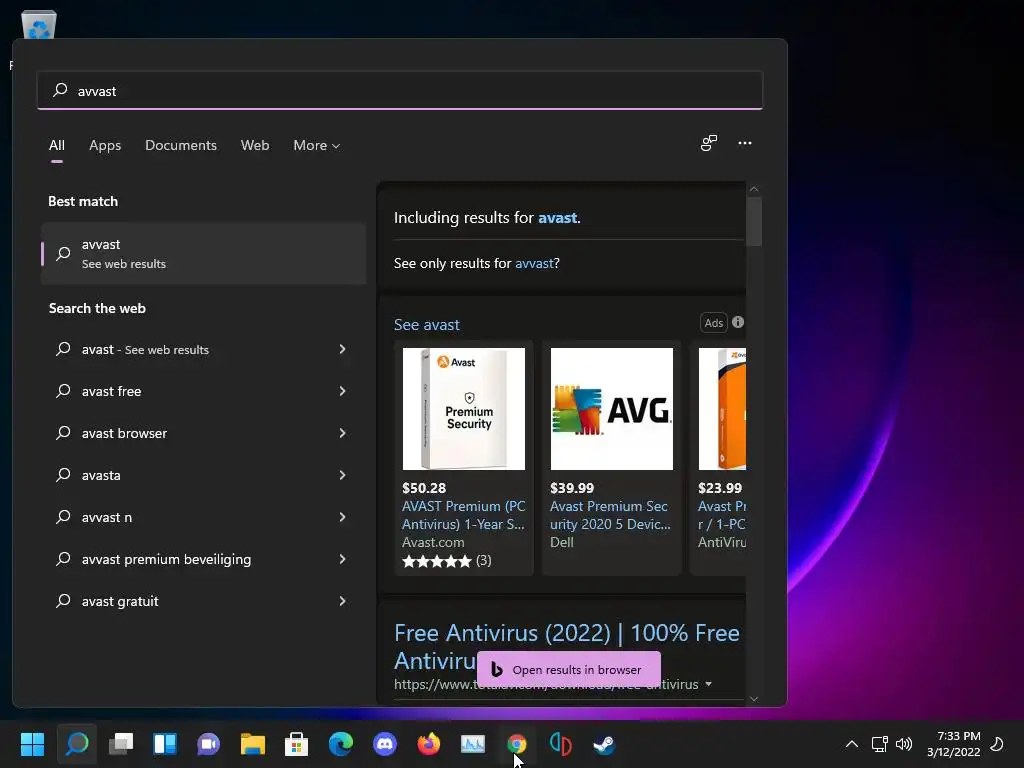Open Task View on the taskbar
This screenshot has width=1024, height=768.
pyautogui.click(x=121, y=744)
